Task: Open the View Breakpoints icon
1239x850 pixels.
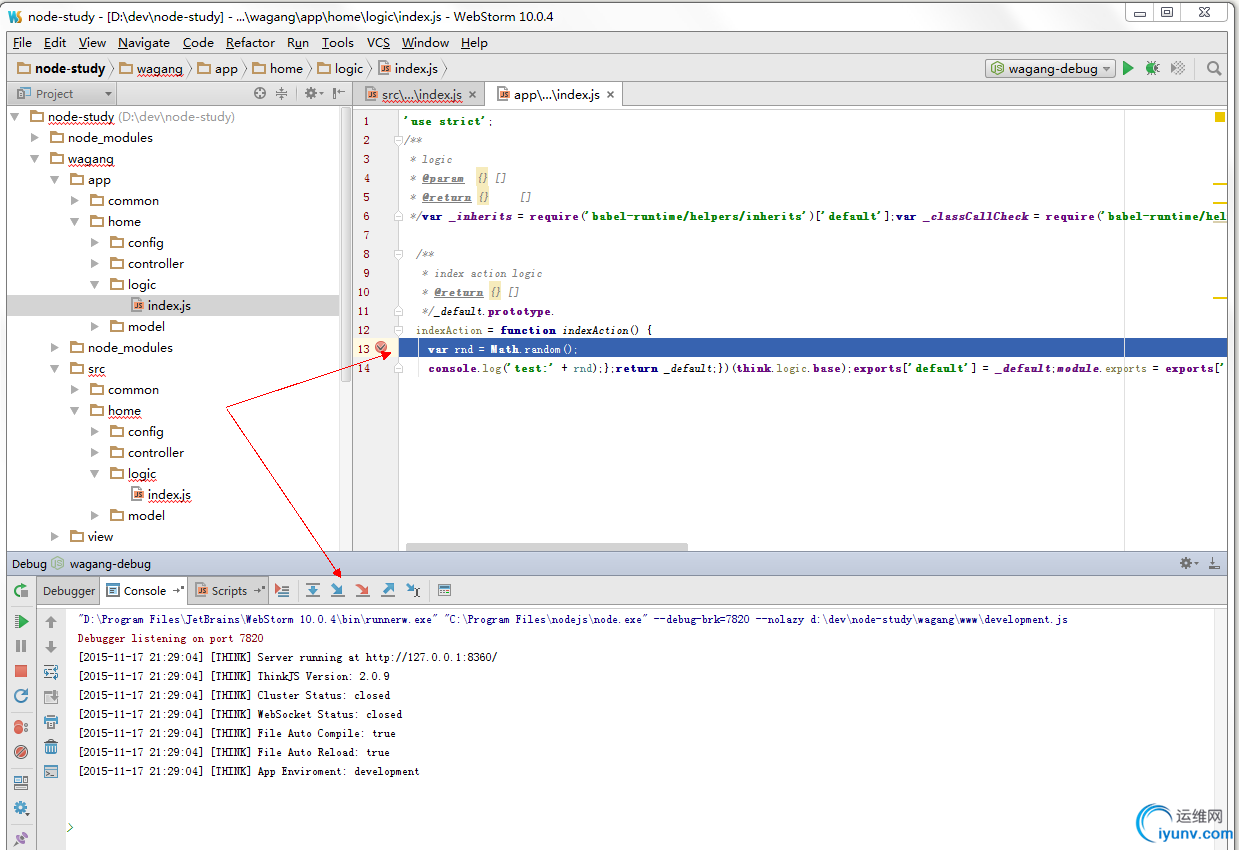Action: [x=21, y=727]
